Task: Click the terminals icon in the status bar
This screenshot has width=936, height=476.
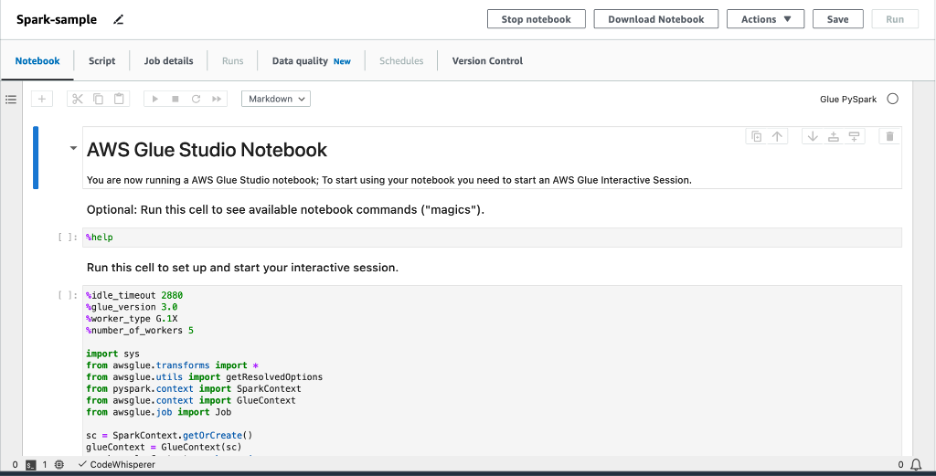Action: (31, 465)
